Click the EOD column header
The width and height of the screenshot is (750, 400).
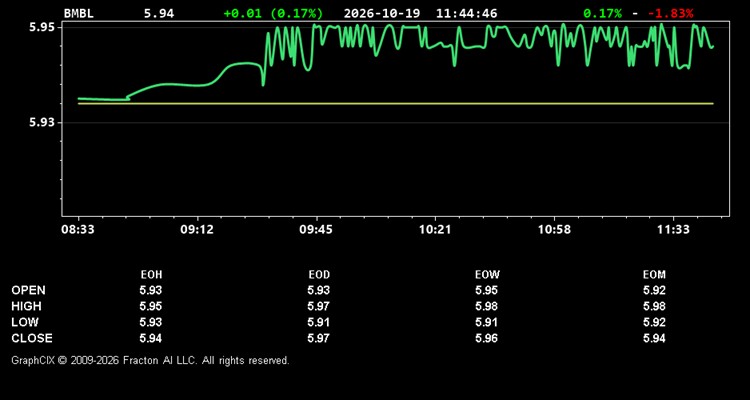tap(319, 275)
